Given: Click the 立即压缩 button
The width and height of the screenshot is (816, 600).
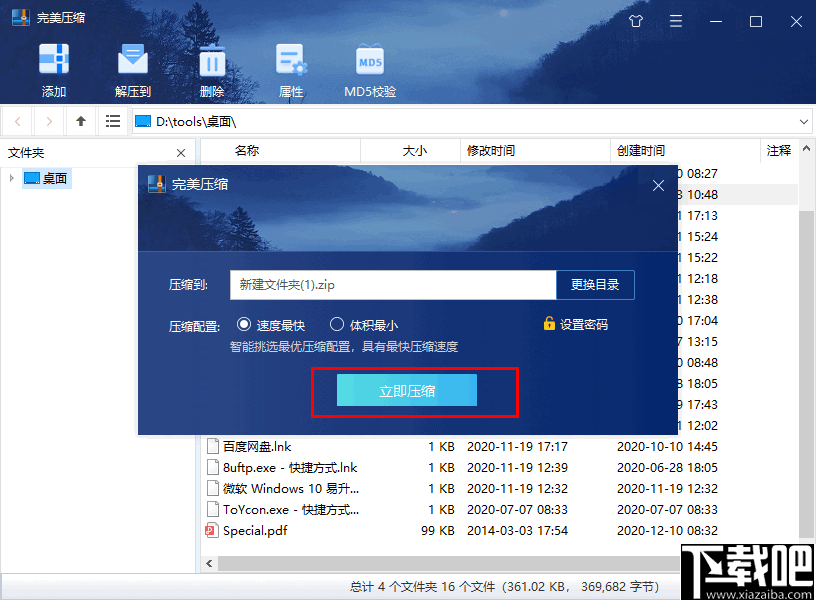Looking at the screenshot, I should (x=406, y=390).
